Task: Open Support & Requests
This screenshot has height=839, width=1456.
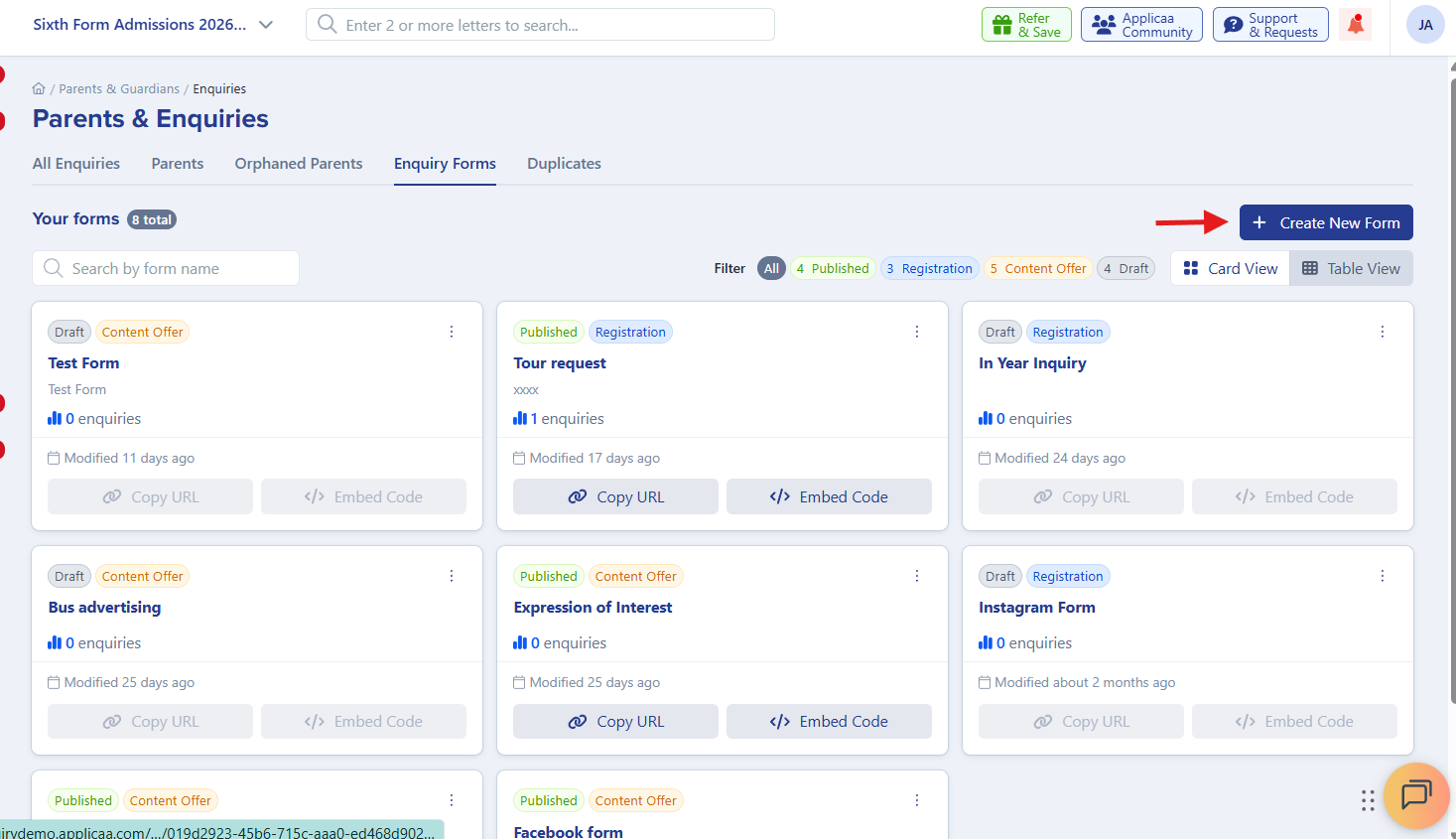Action: [x=1270, y=25]
